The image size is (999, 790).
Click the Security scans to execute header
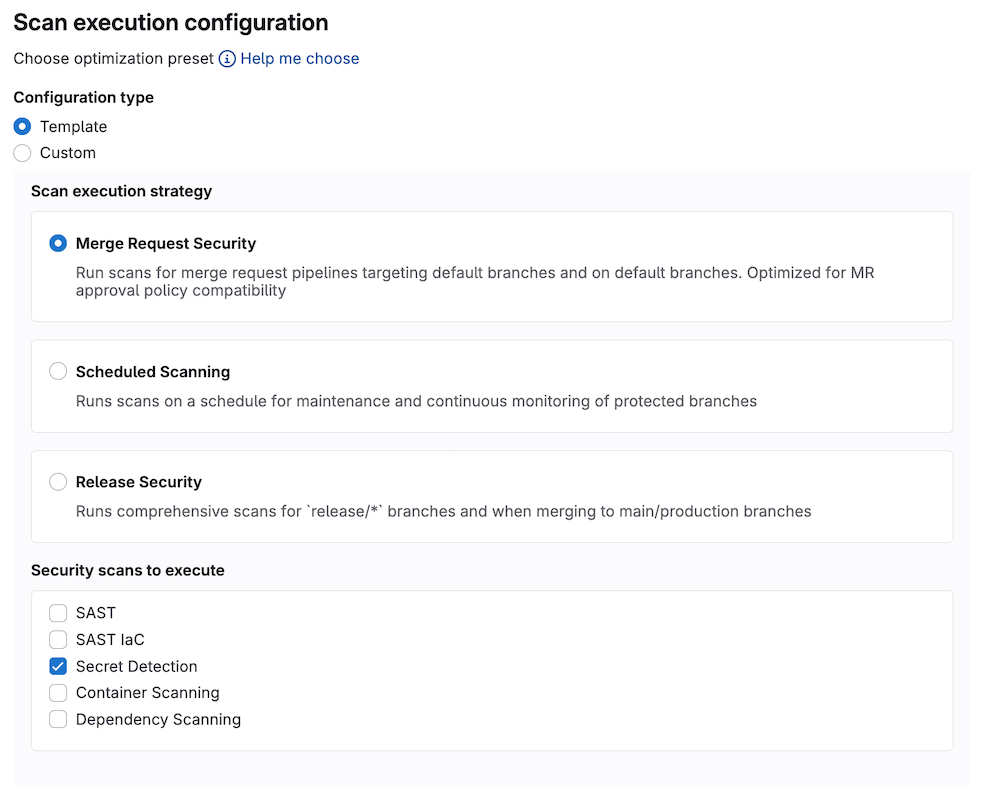point(128,570)
